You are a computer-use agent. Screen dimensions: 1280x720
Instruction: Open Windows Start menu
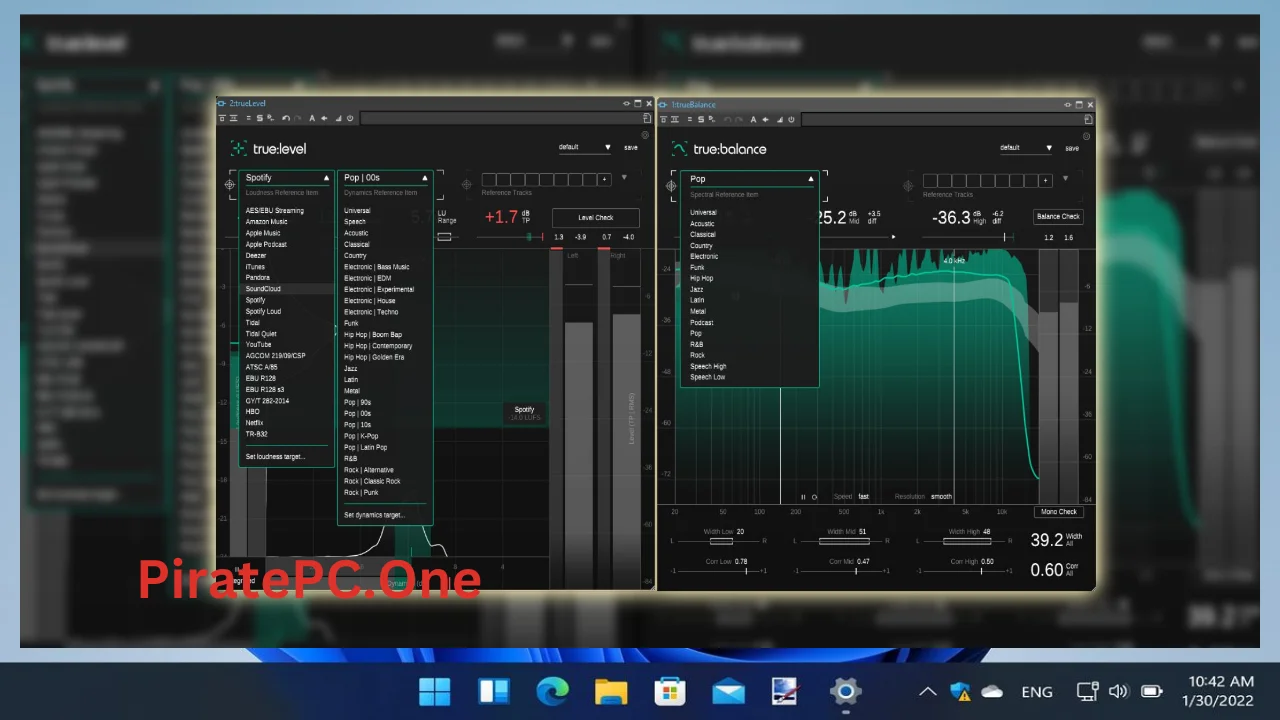(x=434, y=691)
